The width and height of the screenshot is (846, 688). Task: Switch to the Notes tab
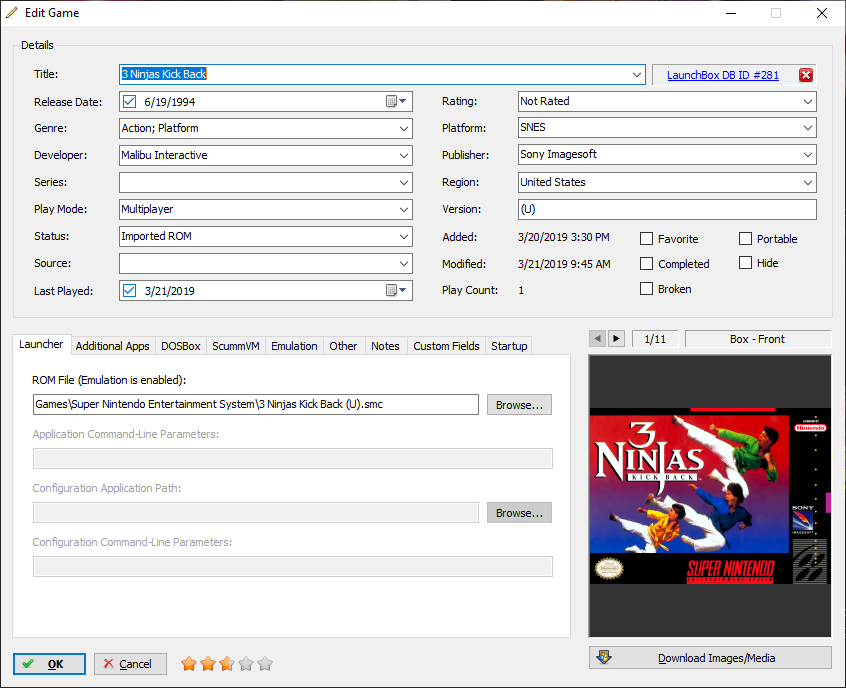click(385, 346)
